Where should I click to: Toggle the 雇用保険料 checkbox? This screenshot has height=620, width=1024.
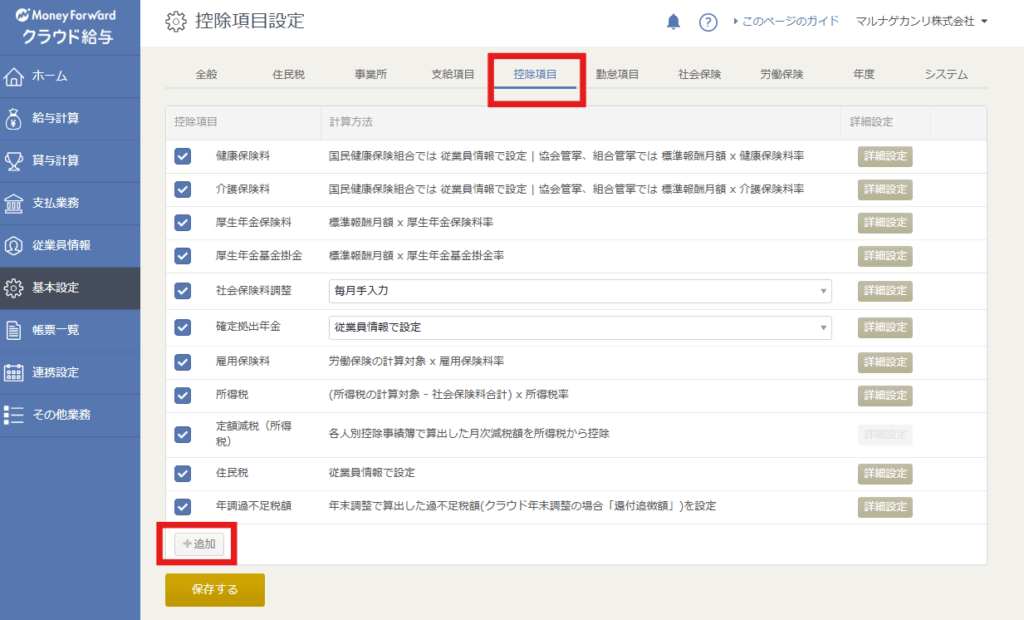[x=182, y=361]
